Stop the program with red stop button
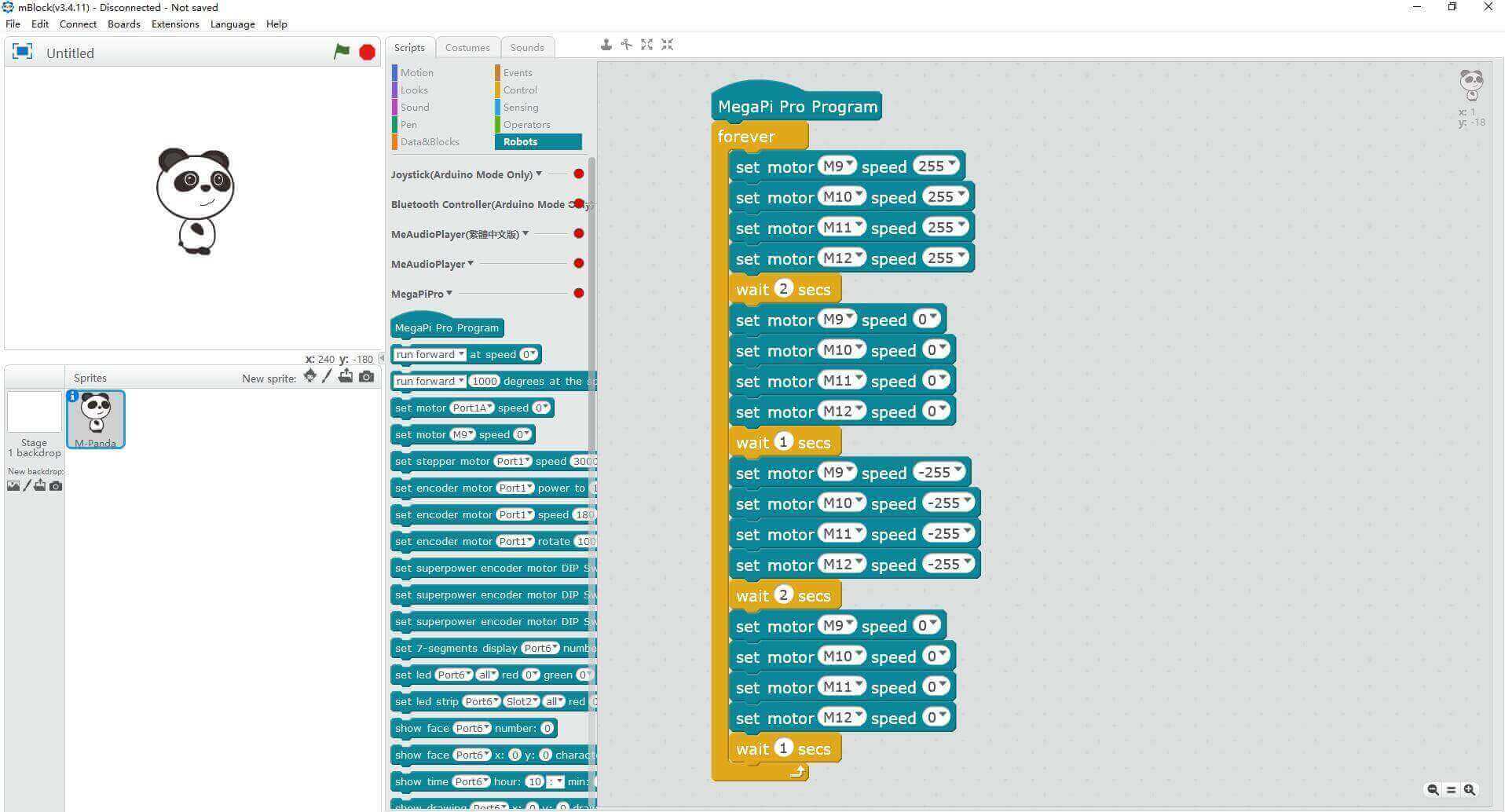1505x812 pixels. click(x=367, y=52)
